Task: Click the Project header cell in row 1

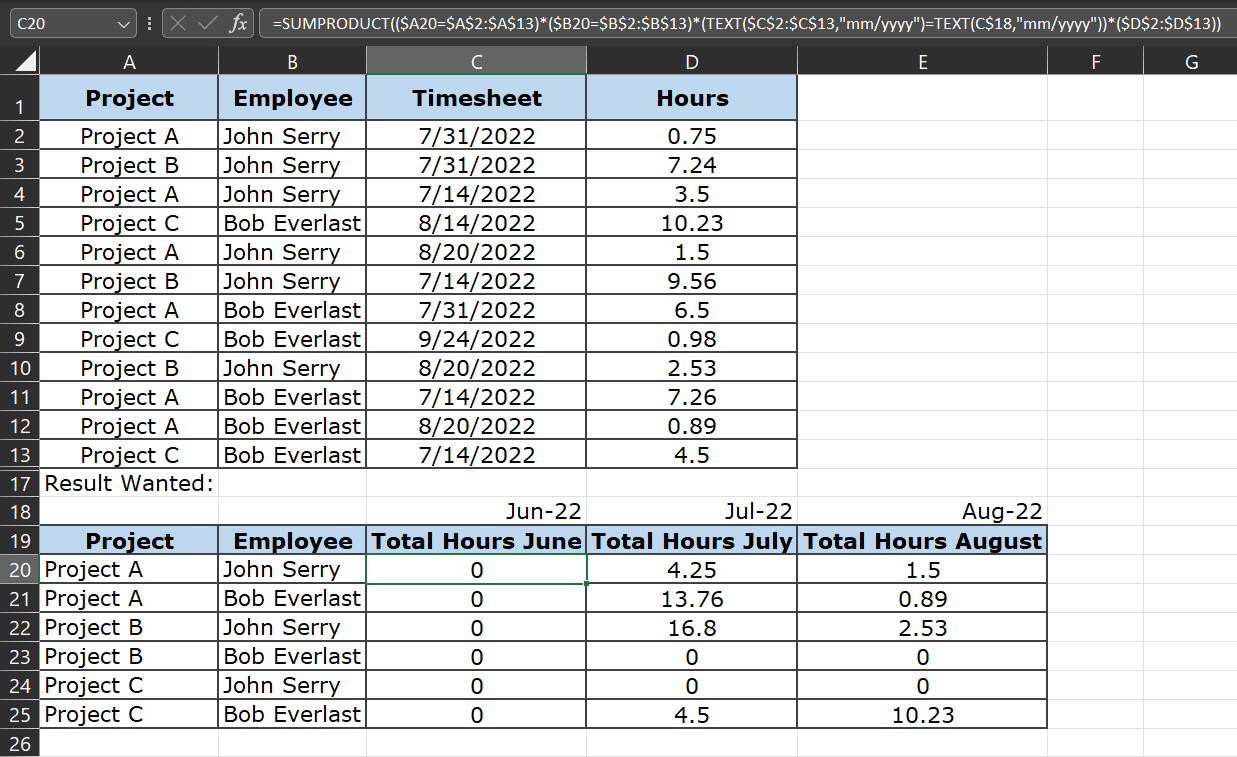Action: (x=129, y=98)
